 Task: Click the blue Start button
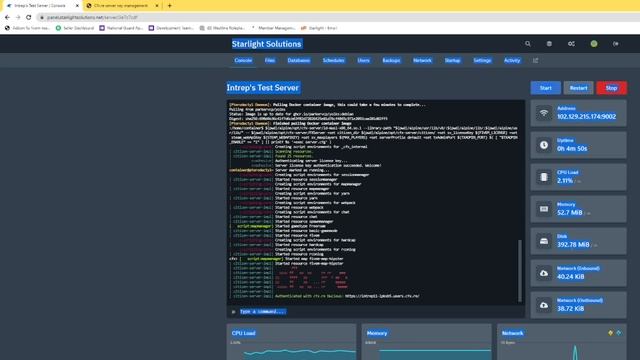coord(546,88)
